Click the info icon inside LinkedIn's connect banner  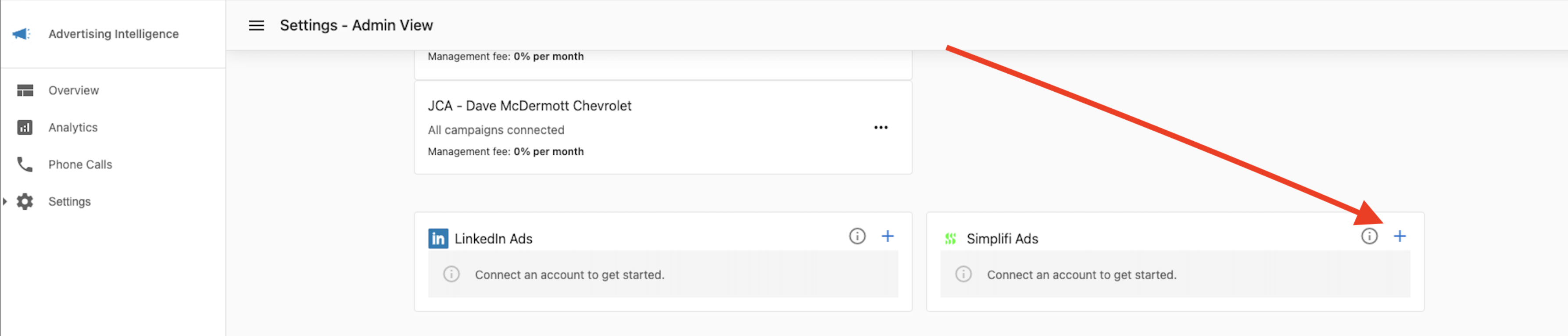point(451,275)
